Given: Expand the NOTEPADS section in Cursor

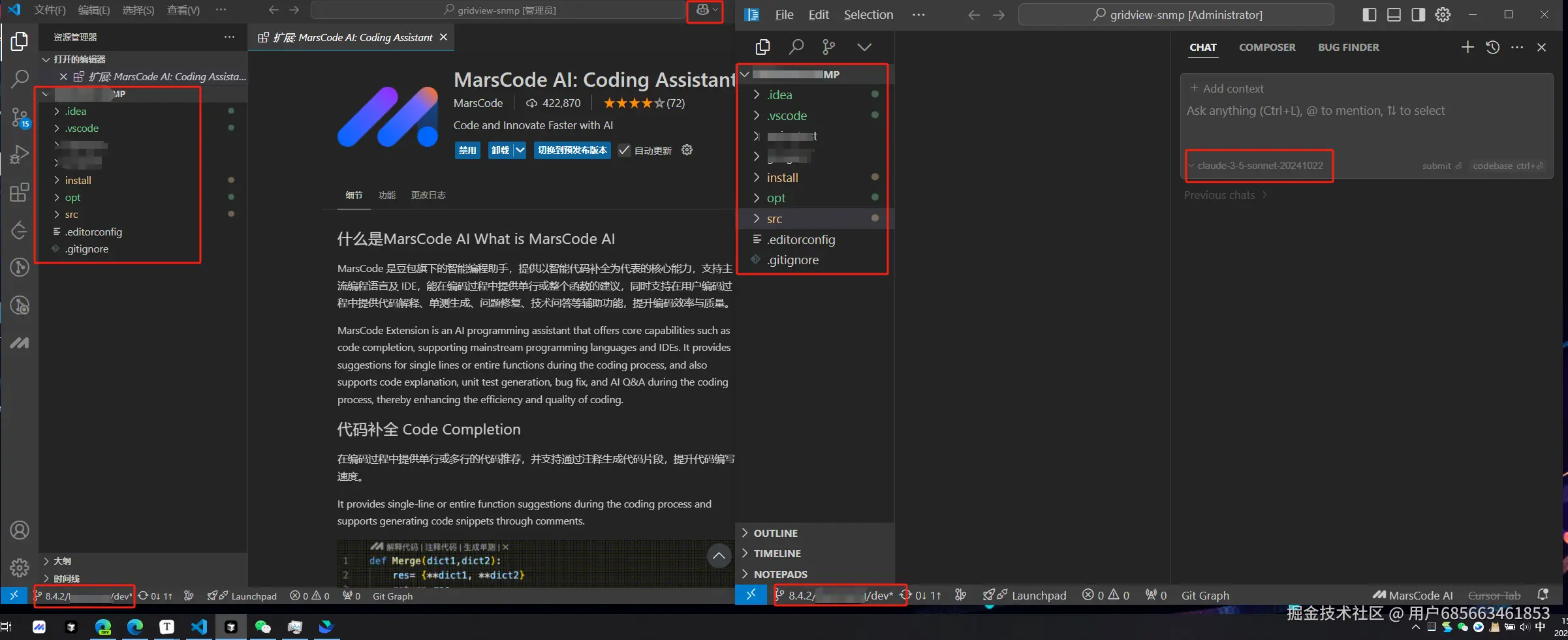Looking at the screenshot, I should point(815,574).
